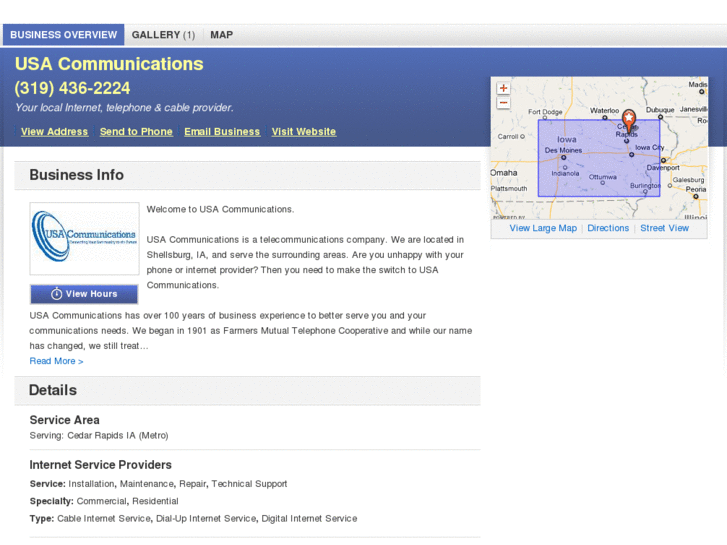Screen dimensions: 727x545
Task: Click the USA Communications logo thumbnail
Action: point(84,238)
